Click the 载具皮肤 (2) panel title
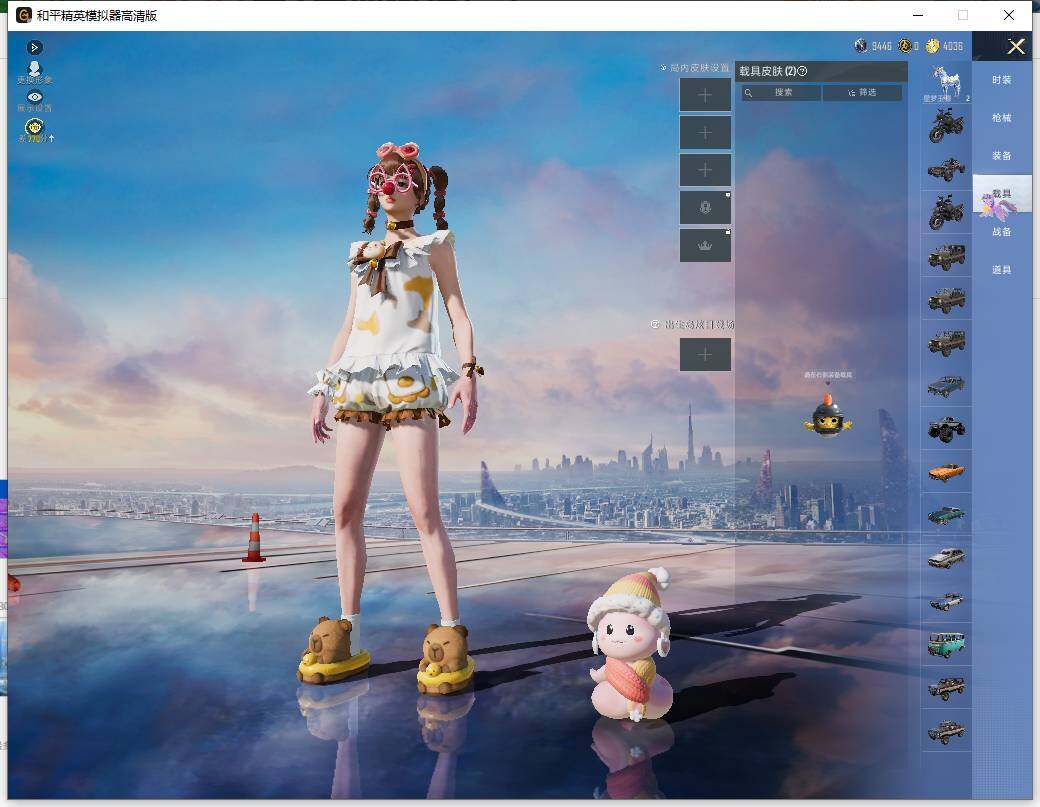The image size is (1040, 807). (x=767, y=71)
